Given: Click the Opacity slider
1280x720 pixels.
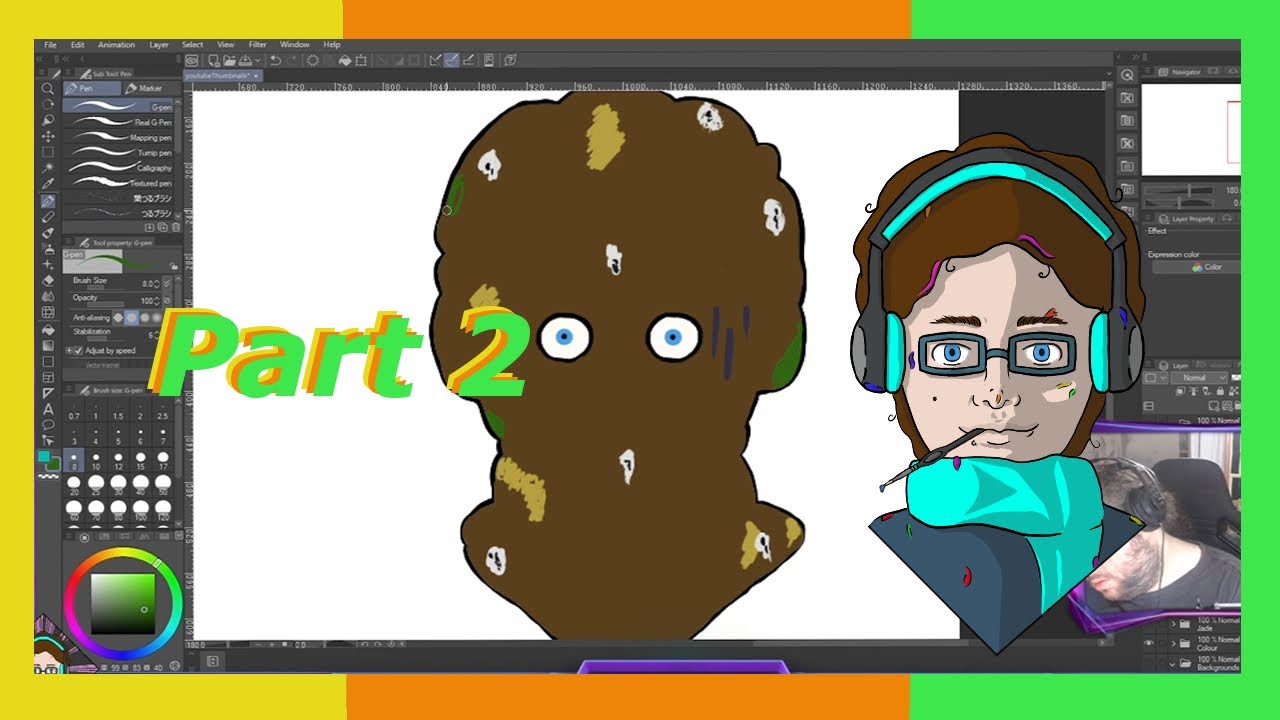Looking at the screenshot, I should (x=106, y=304).
